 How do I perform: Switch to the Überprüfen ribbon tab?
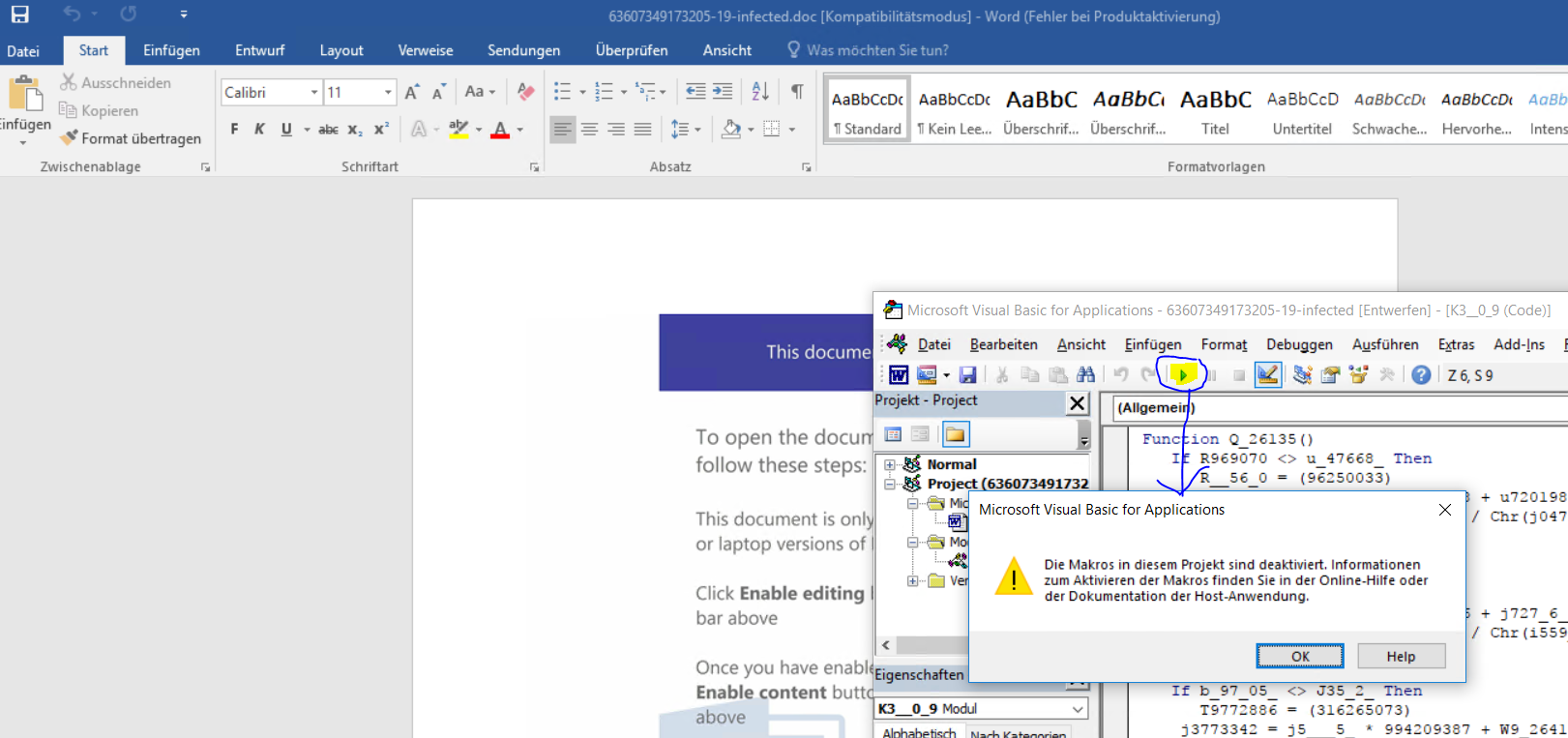[632, 50]
